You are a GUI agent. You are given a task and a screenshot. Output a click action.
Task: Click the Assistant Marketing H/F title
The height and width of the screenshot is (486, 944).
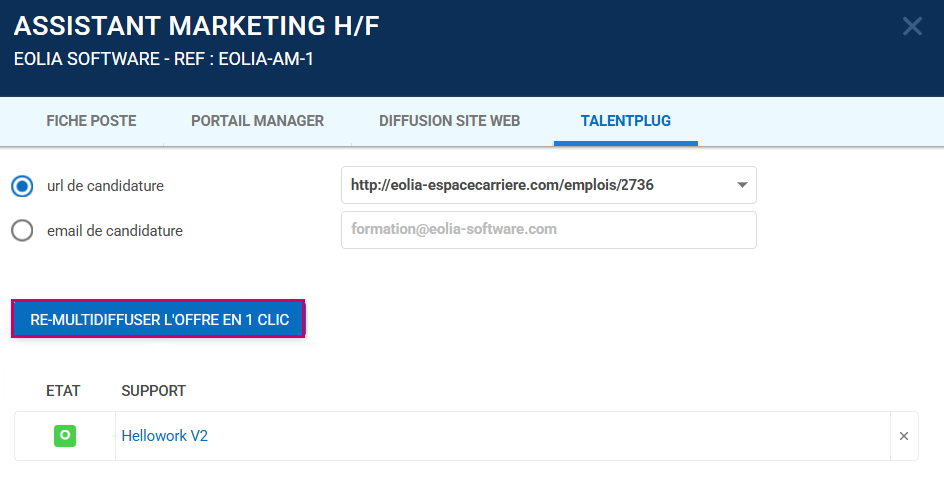pos(196,27)
